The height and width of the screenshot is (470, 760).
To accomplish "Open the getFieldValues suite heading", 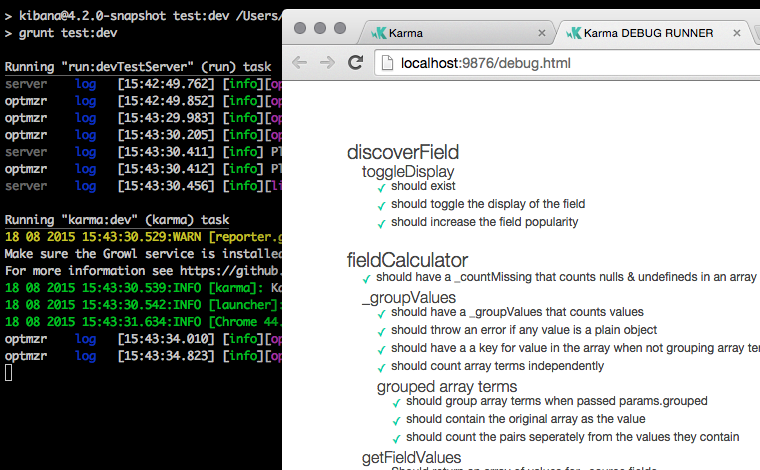I will pos(412,457).
